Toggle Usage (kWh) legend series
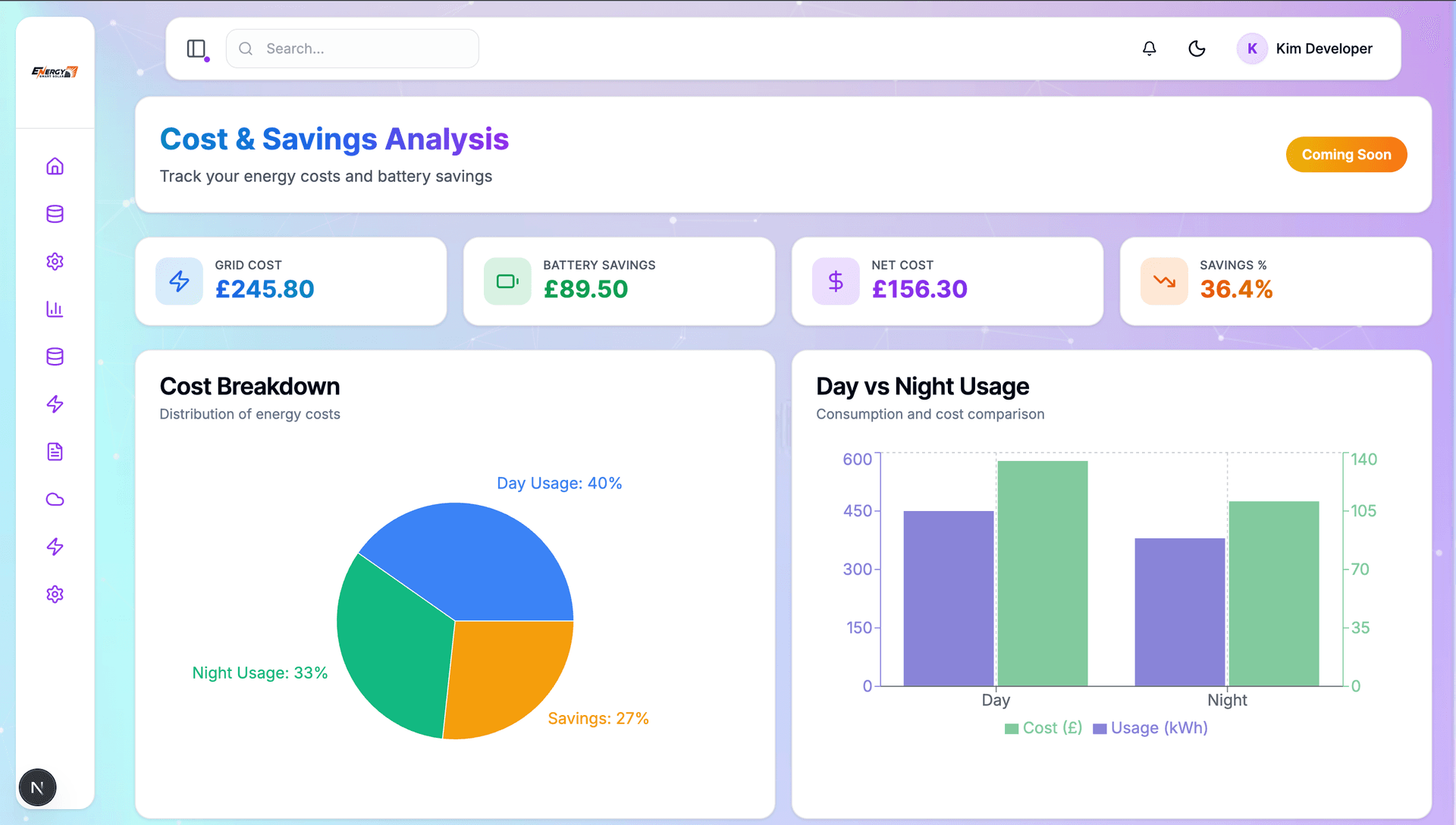The image size is (1456, 825). click(x=1150, y=728)
